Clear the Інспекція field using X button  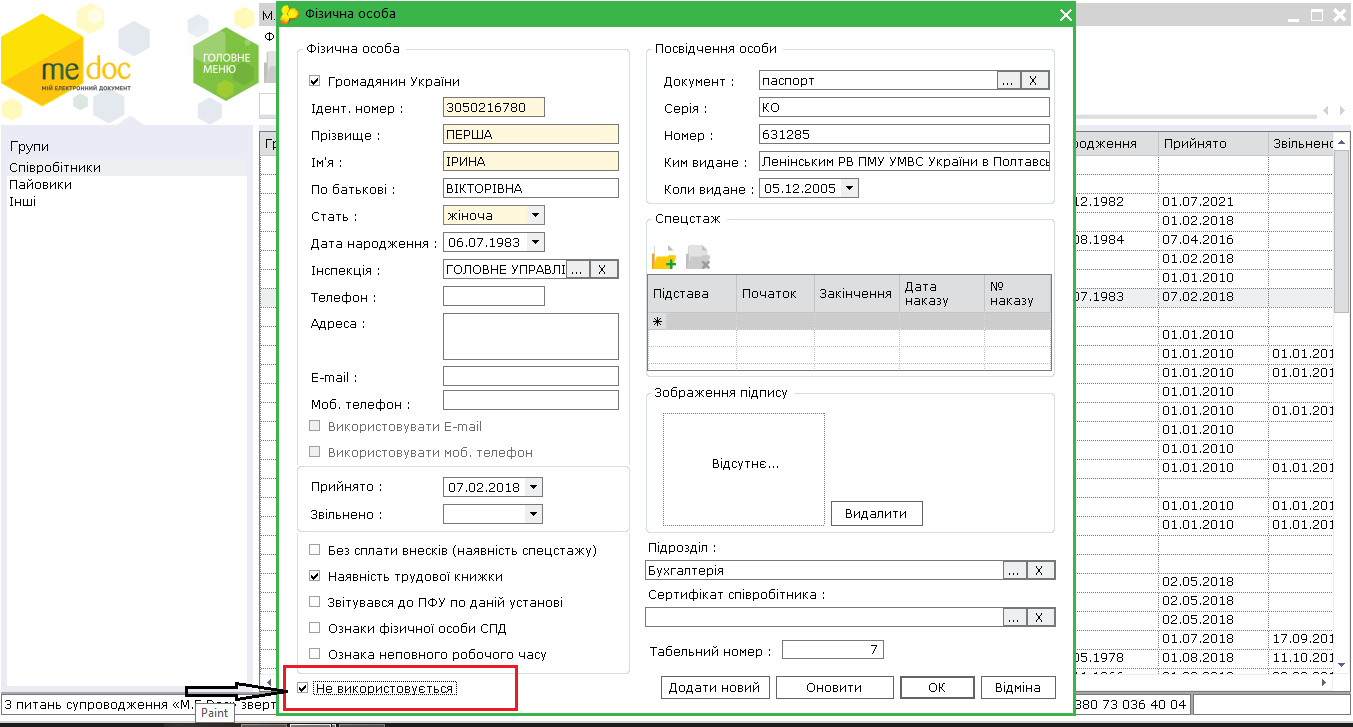tap(602, 269)
